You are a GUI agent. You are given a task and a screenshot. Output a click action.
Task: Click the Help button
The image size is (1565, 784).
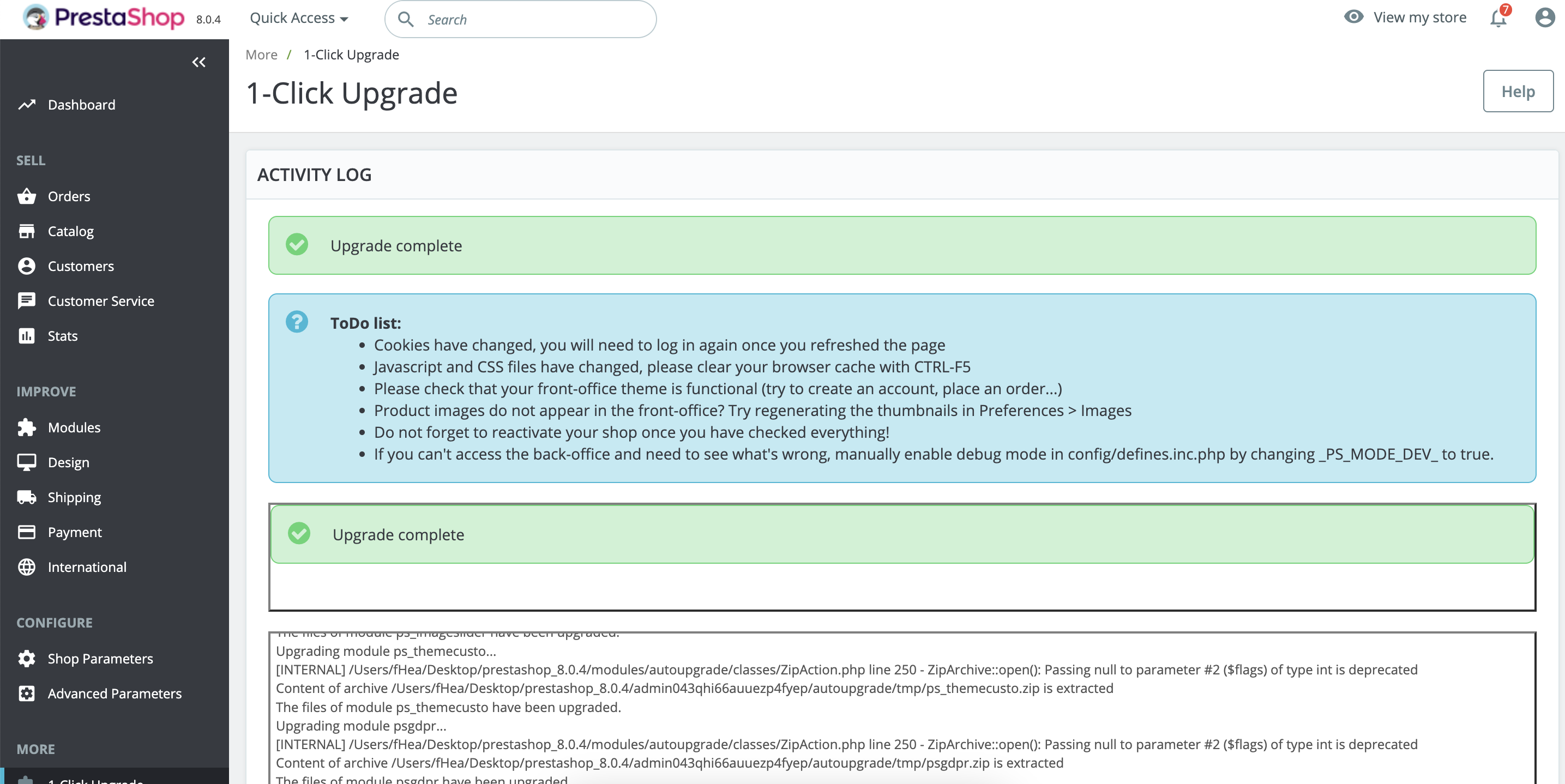coord(1517,91)
